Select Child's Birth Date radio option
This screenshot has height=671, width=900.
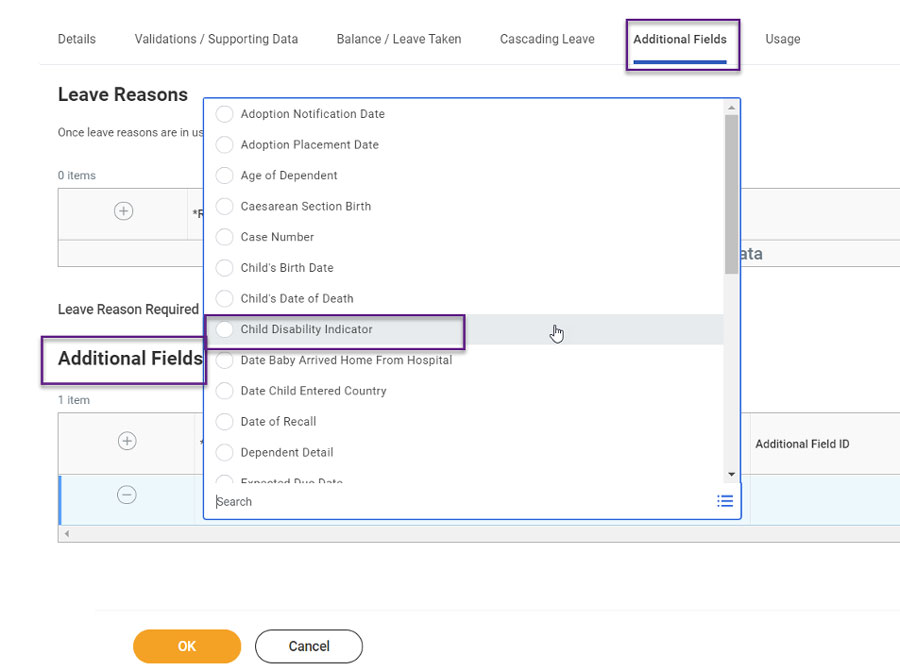[x=224, y=267]
